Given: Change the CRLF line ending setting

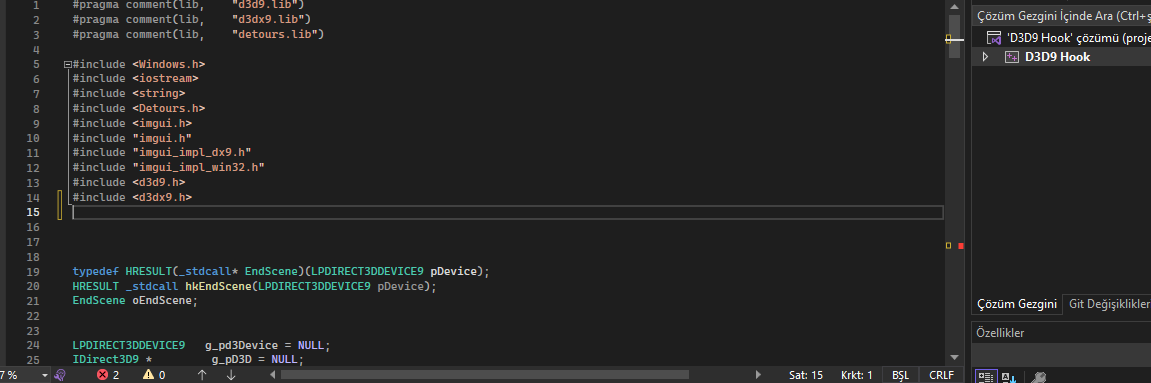Looking at the screenshot, I should (941, 375).
